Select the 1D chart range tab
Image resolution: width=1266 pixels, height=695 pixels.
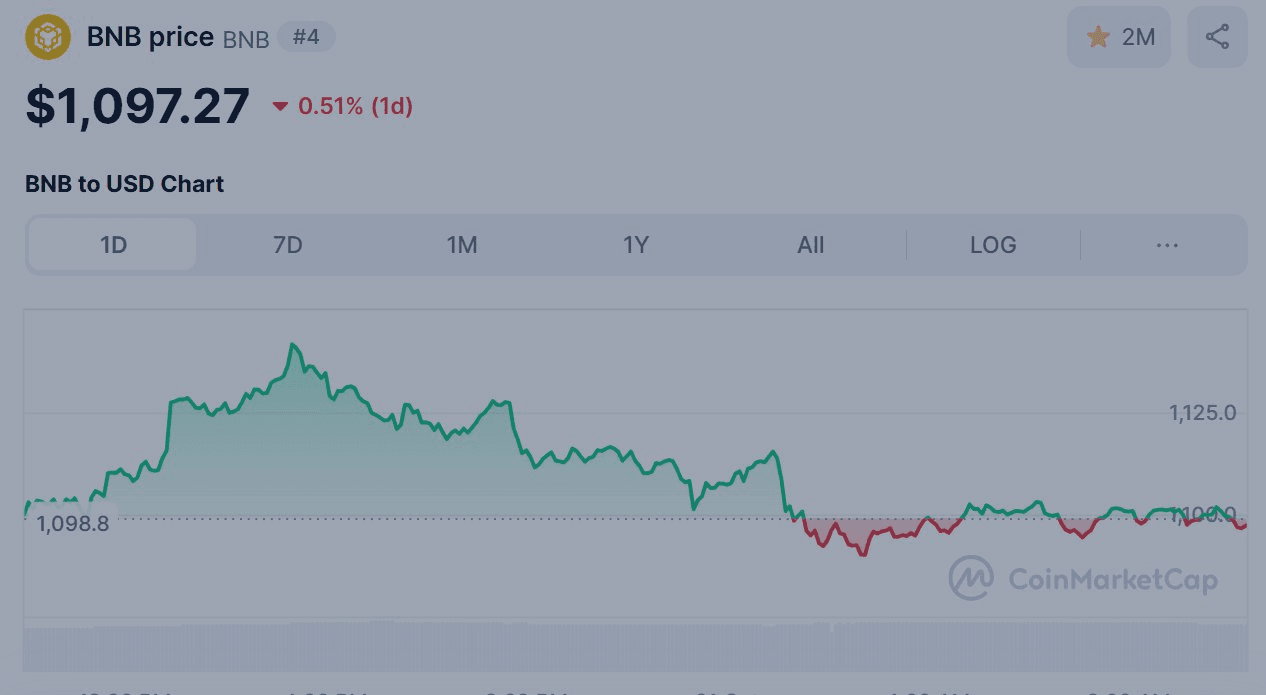point(113,245)
